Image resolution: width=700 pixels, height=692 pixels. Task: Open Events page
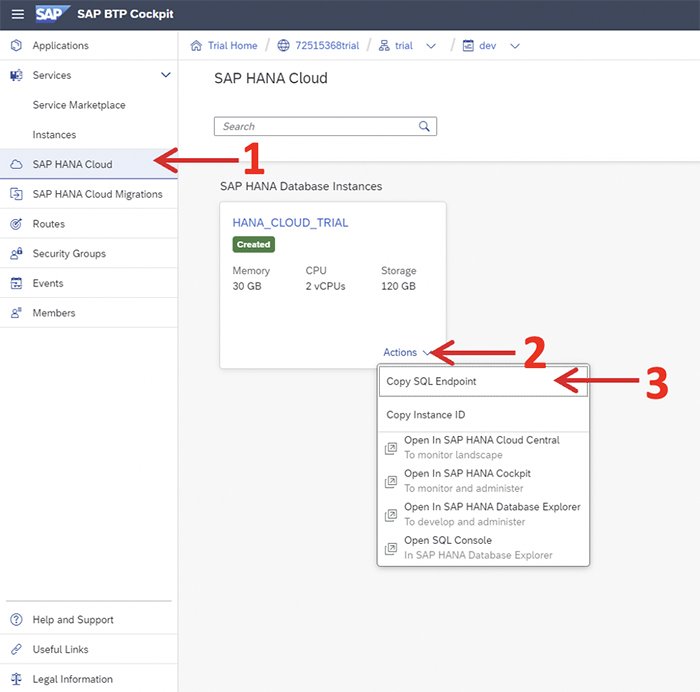tap(89, 283)
